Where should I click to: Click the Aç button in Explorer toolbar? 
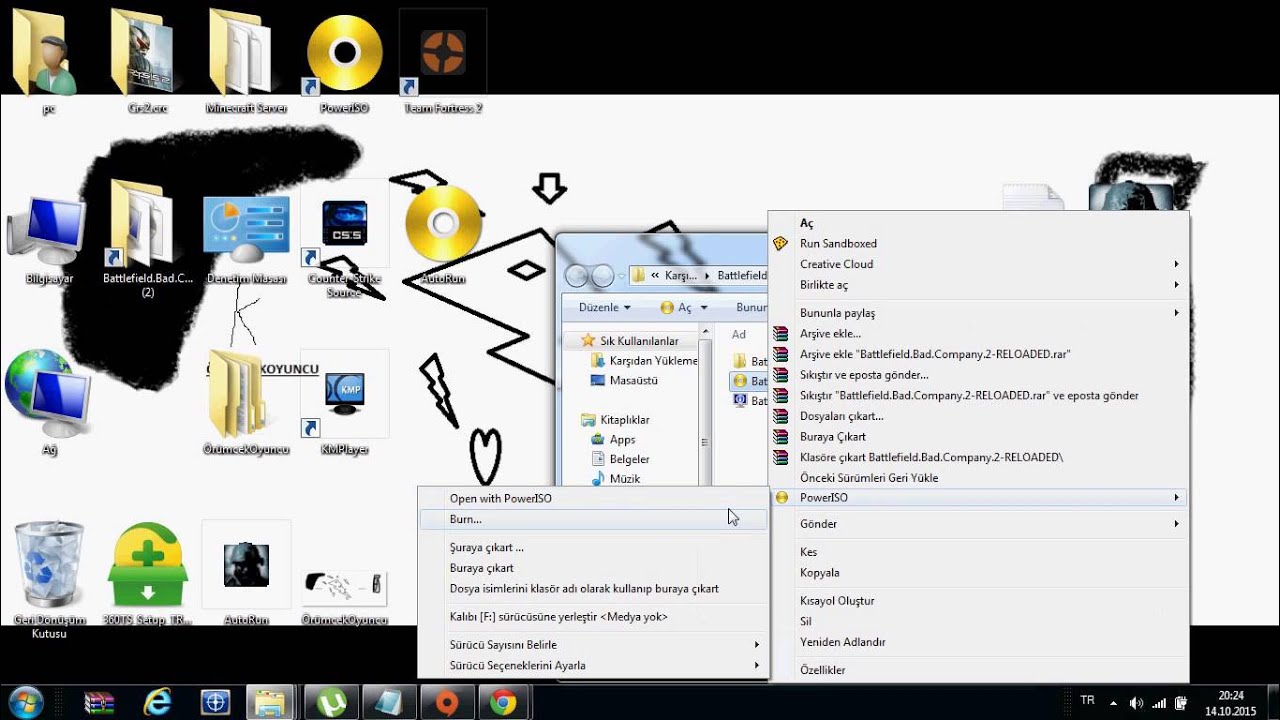tap(676, 308)
